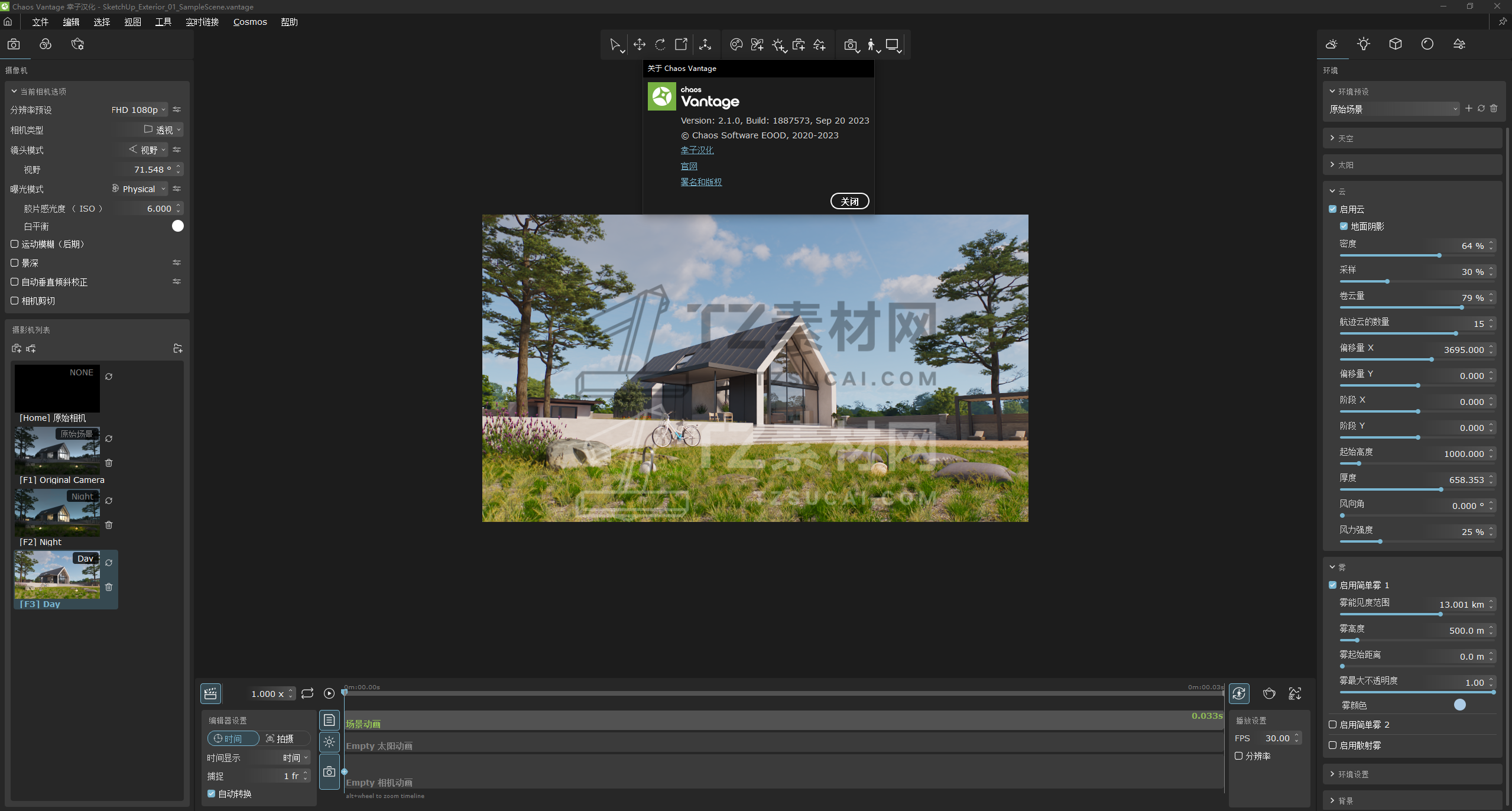Viewport: 1512px width, 811px height.
Task: Toggle the loop playback icon
Action: click(x=307, y=693)
